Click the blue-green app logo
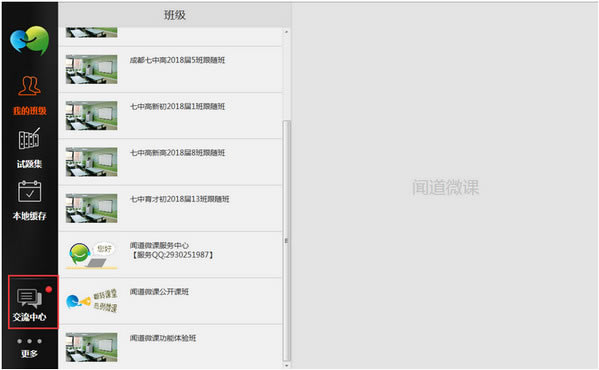This screenshot has width=599, height=370. 30,40
